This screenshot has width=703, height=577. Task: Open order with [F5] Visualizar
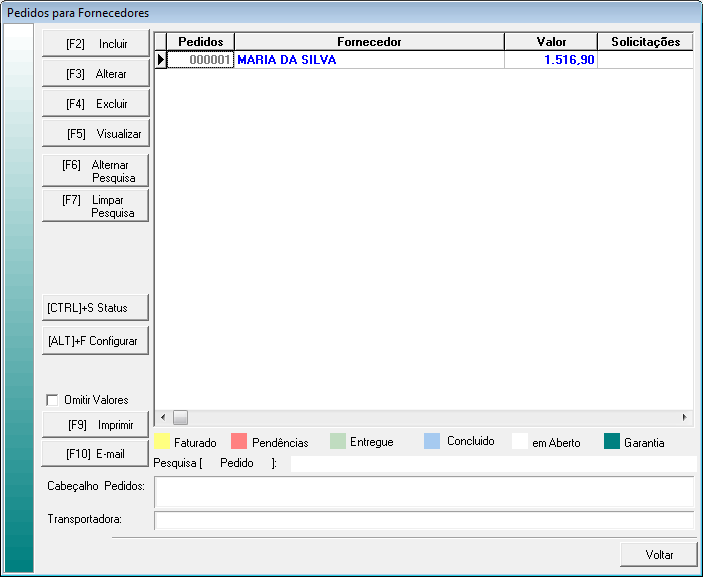[x=96, y=134]
